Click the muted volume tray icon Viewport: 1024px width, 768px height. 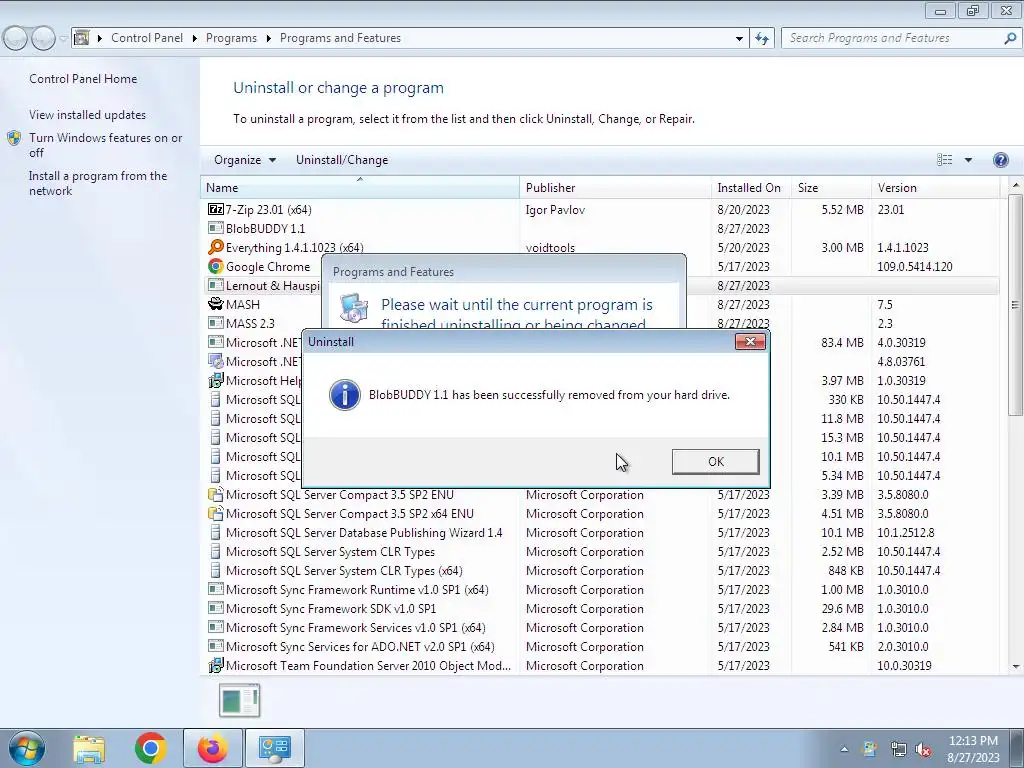click(x=923, y=749)
